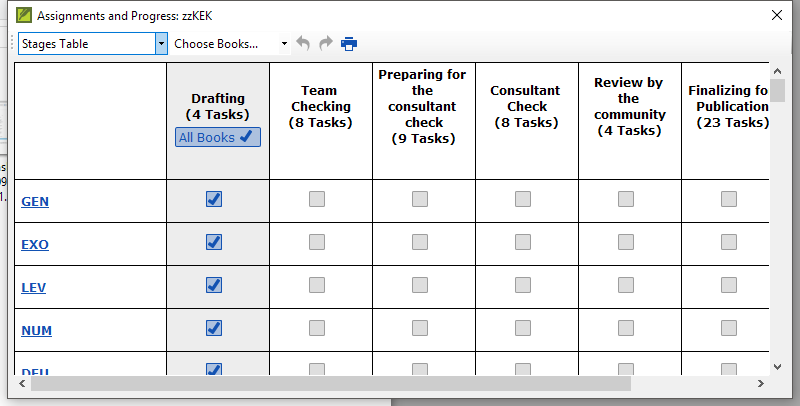Image resolution: width=800 pixels, height=406 pixels.
Task: Click the green Paratext app icon
Action: (24, 15)
